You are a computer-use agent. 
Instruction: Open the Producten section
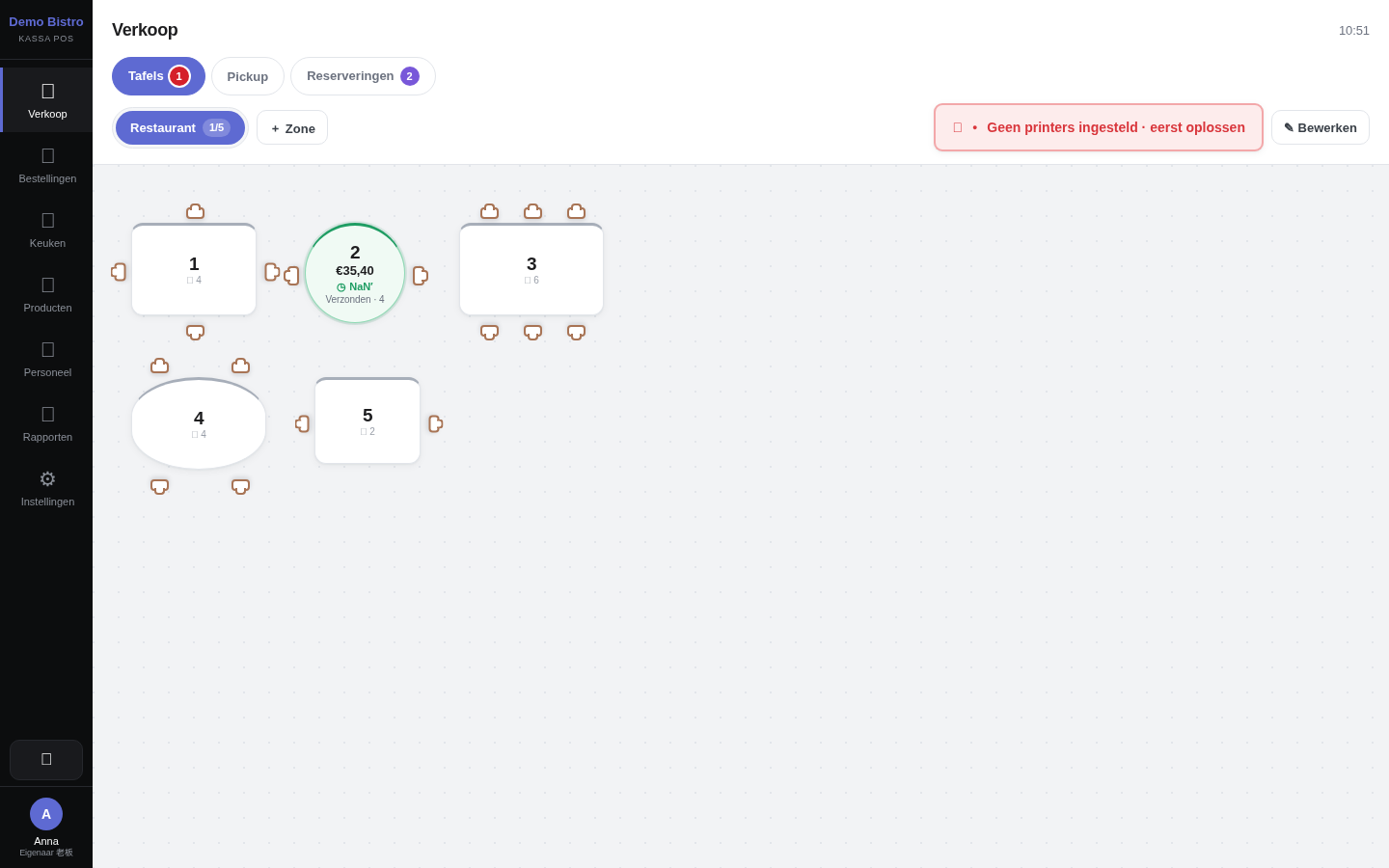click(x=47, y=294)
